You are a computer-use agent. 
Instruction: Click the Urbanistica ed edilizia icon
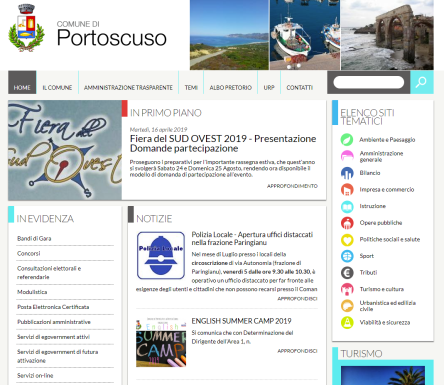pyautogui.click(x=347, y=306)
